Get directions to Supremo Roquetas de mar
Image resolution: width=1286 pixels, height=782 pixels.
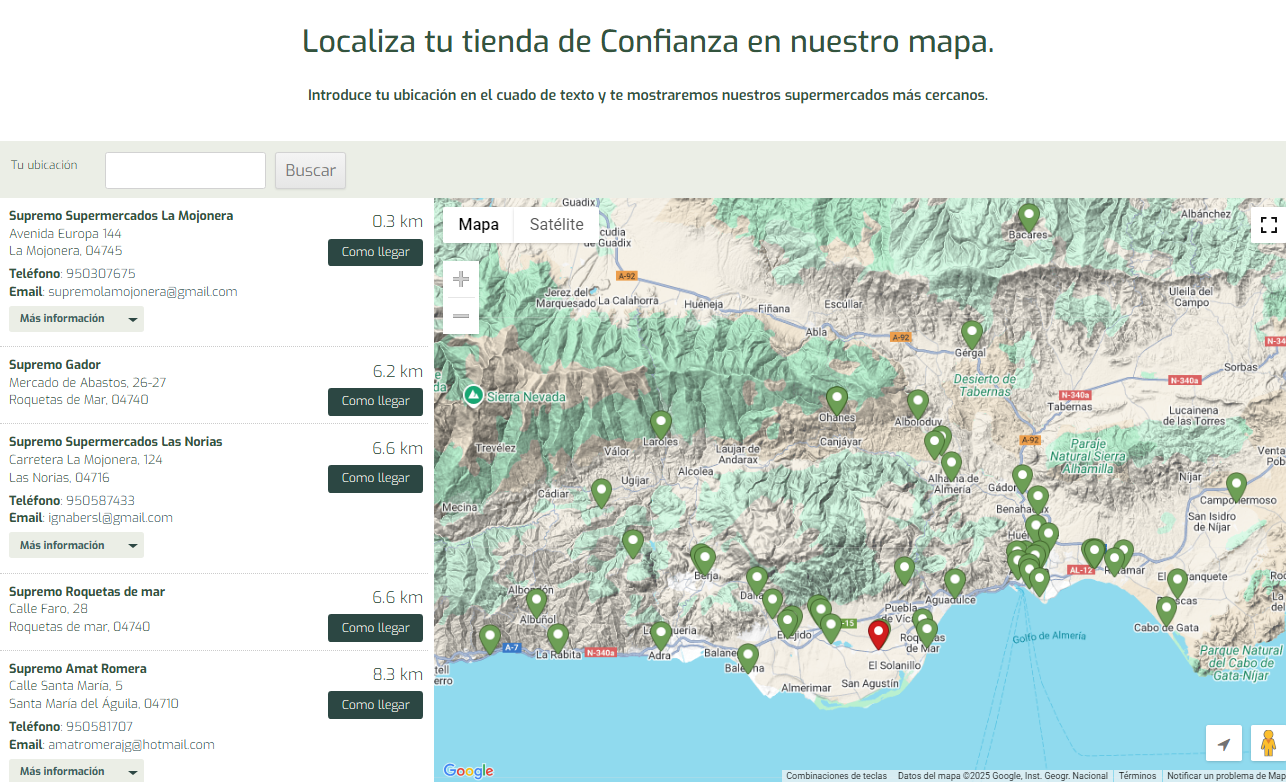pyautogui.click(x=375, y=628)
